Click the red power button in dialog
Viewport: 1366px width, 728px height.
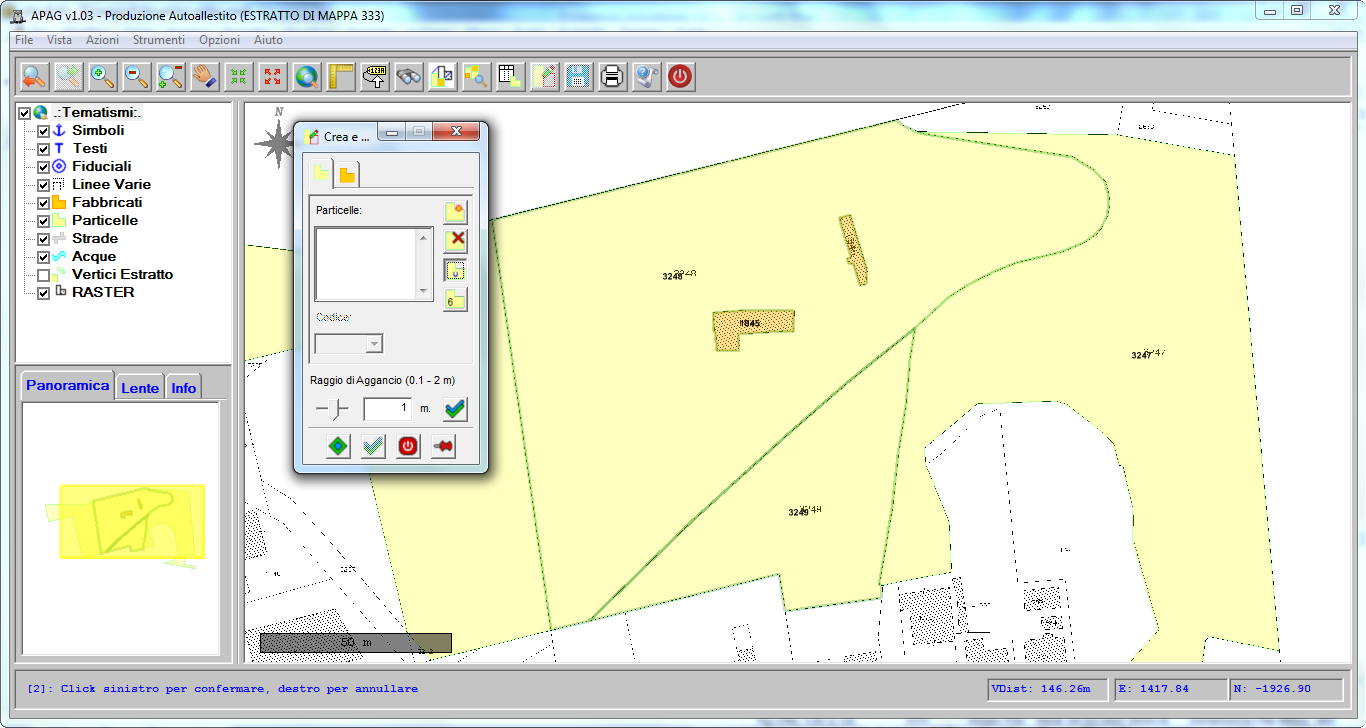click(x=408, y=446)
